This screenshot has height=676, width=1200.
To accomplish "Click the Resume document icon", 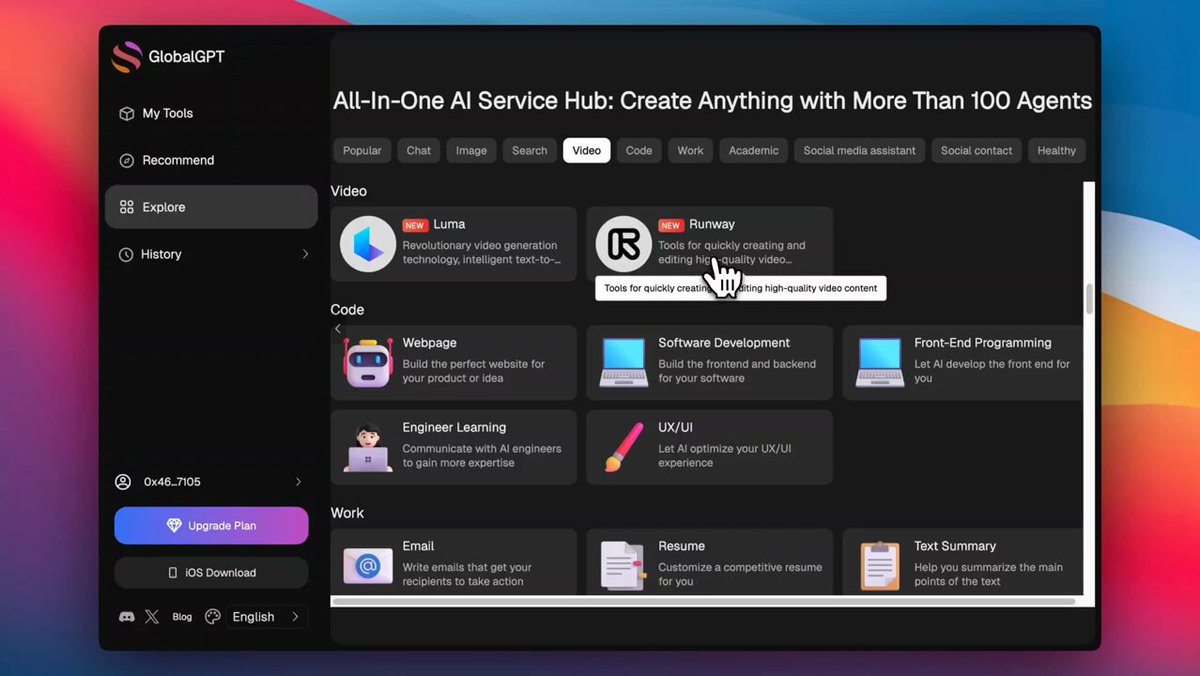I will pos(624,566).
